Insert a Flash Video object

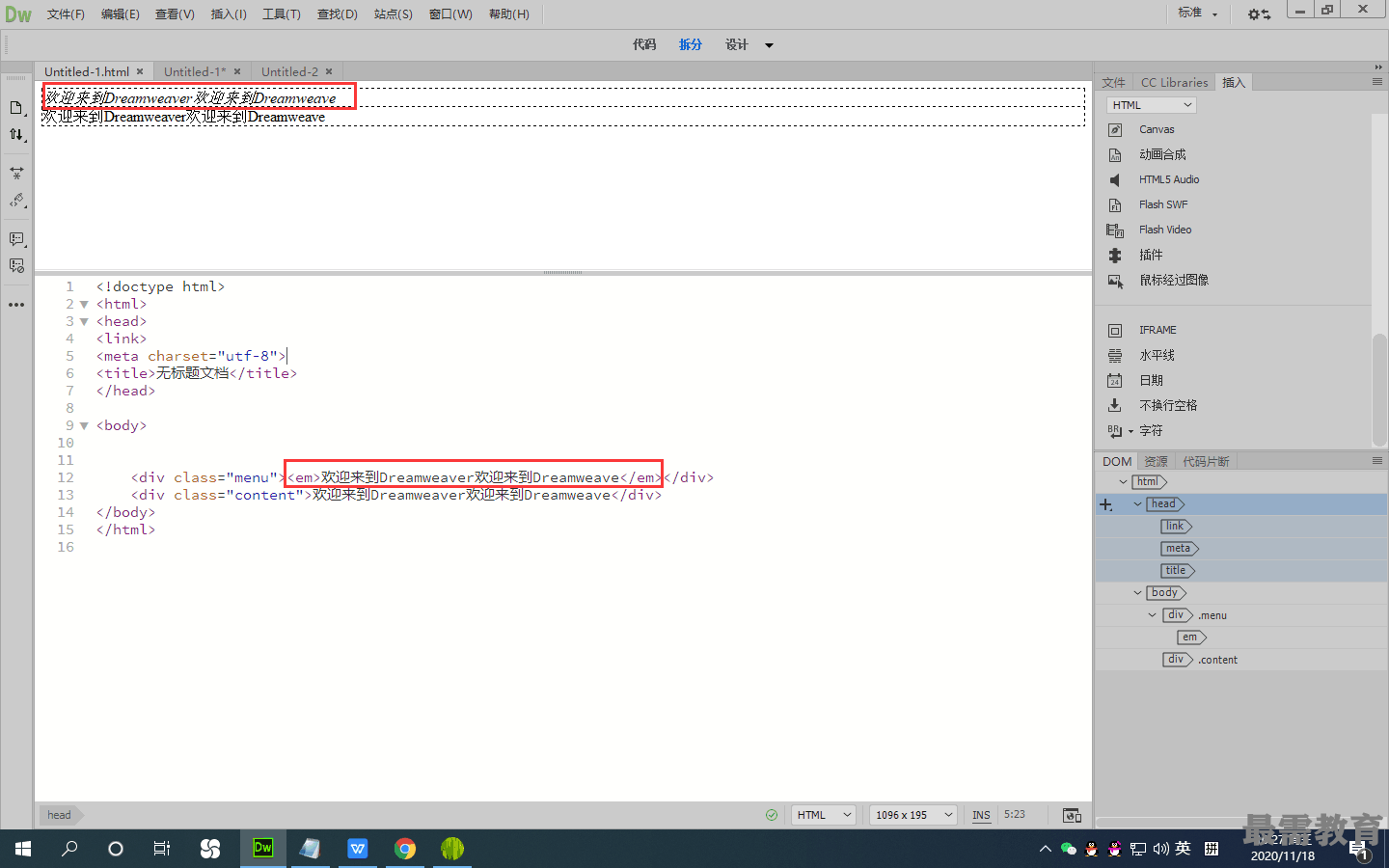[x=1164, y=230]
